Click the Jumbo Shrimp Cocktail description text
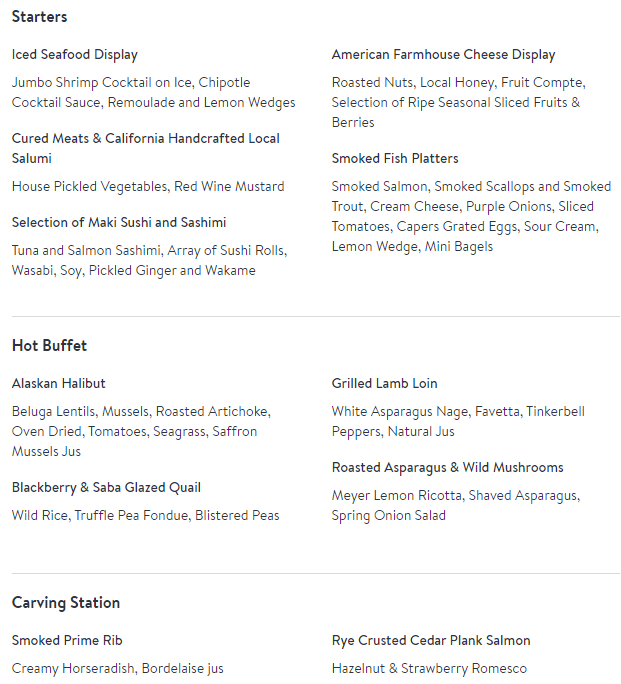 pos(153,93)
